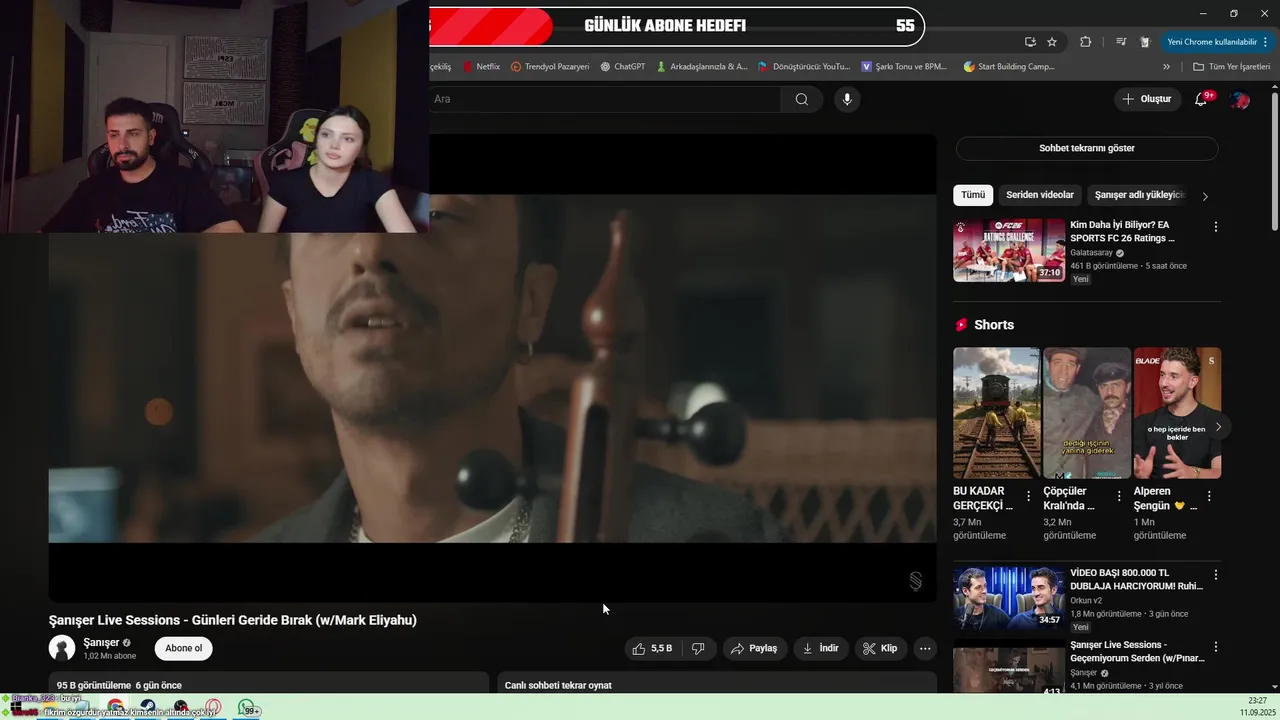
Task: Click Canlı sohbeti tekrar oynat
Action: (x=557, y=685)
